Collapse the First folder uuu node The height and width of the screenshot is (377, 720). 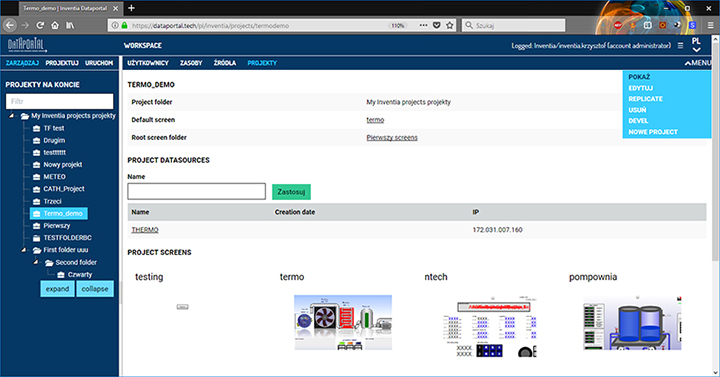tap(23, 250)
